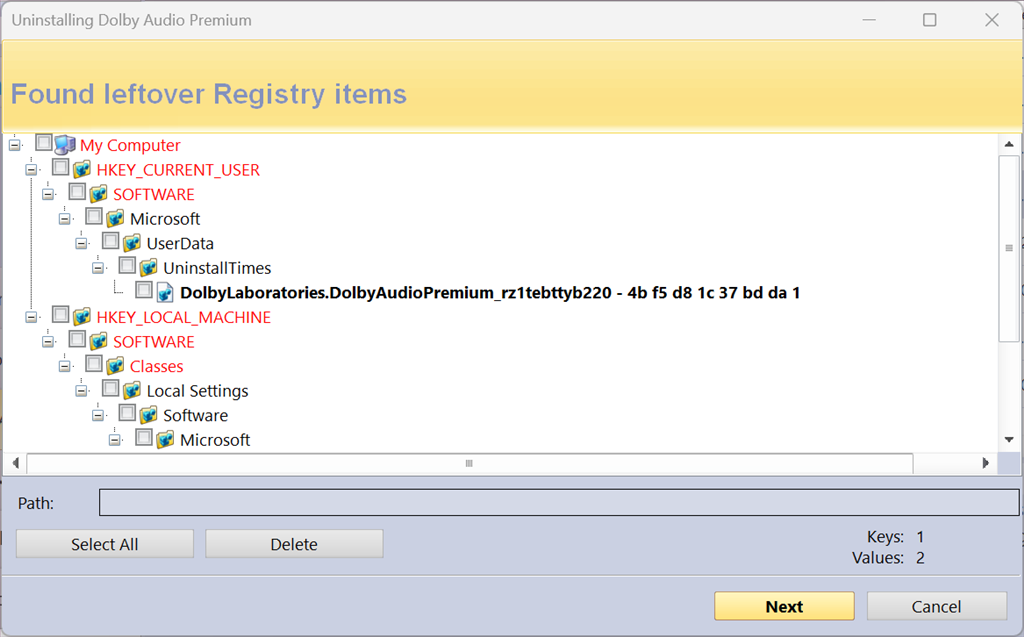The width and height of the screenshot is (1024, 637).
Task: Click the folder icon next to Classes
Action: pos(115,366)
